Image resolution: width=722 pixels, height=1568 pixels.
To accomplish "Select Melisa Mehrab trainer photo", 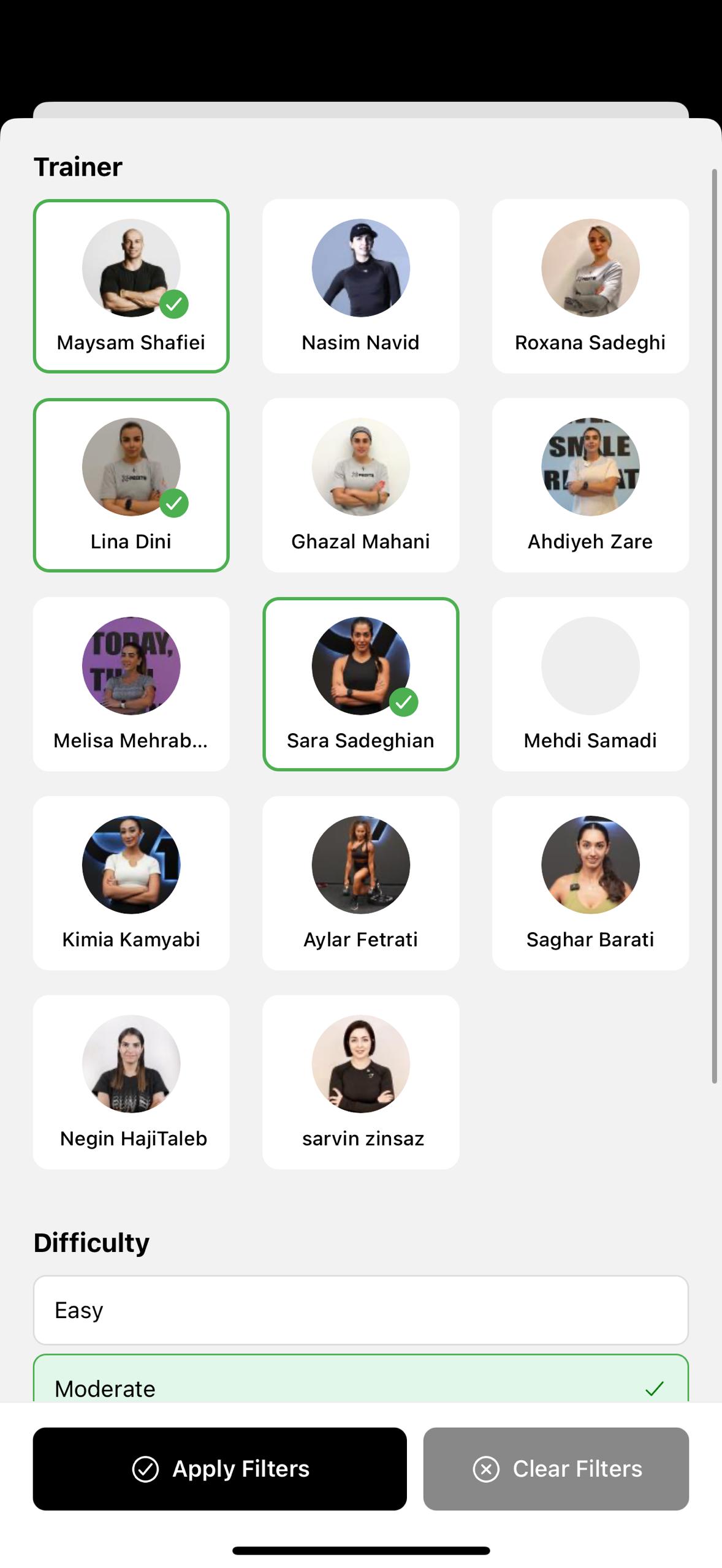I will (x=131, y=666).
